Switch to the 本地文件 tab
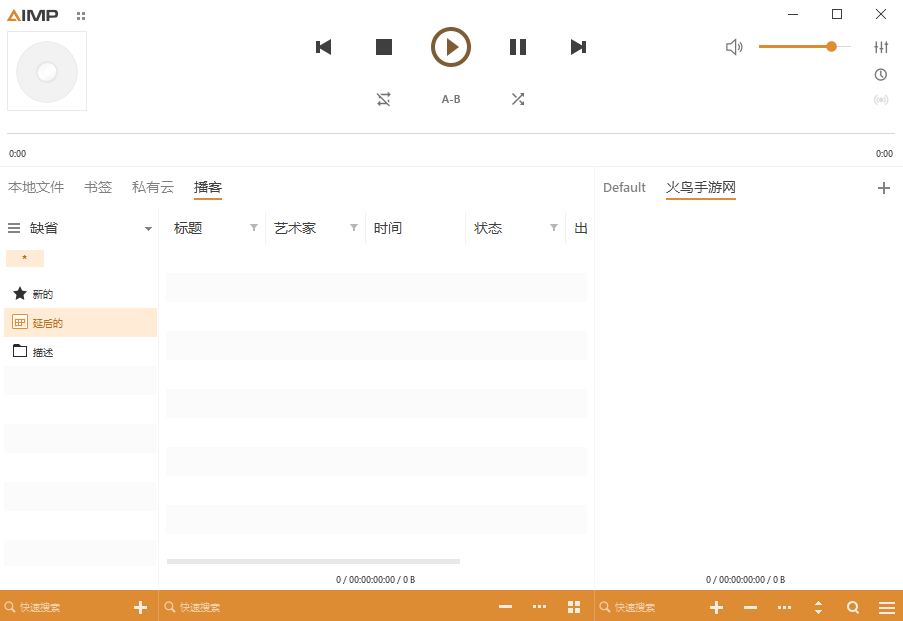903x621 pixels. [36, 187]
